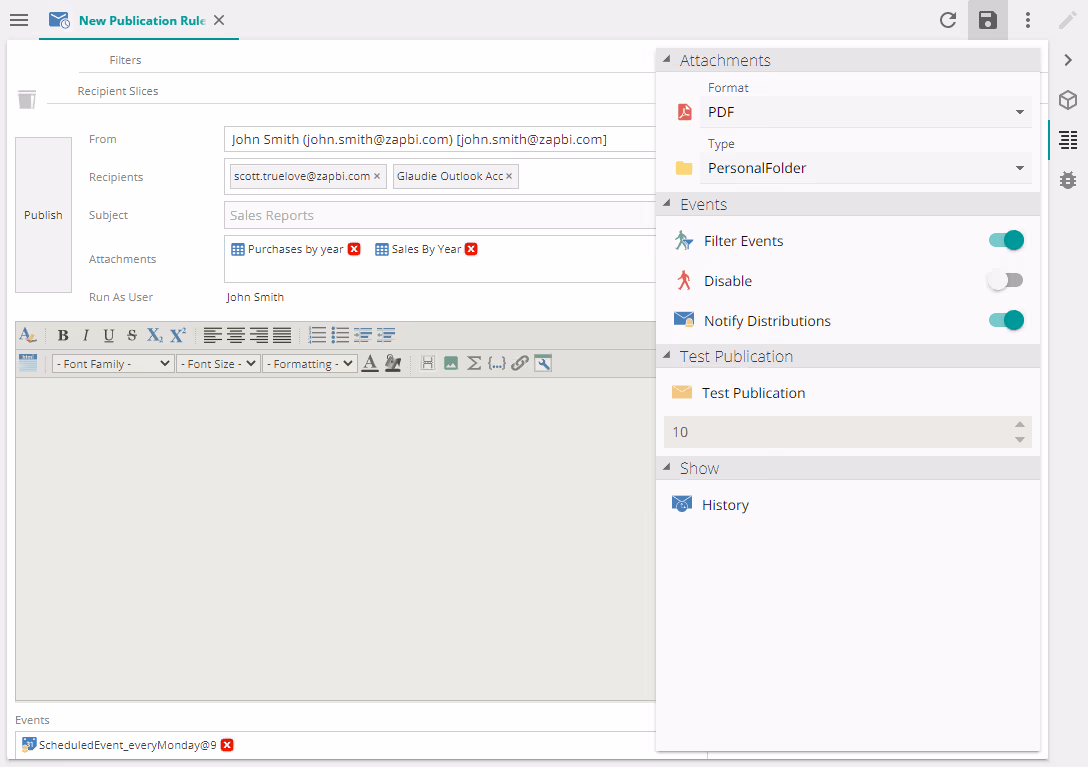This screenshot has width=1089, height=769.
Task: Select the New Publication Rule tab
Action: [141, 20]
